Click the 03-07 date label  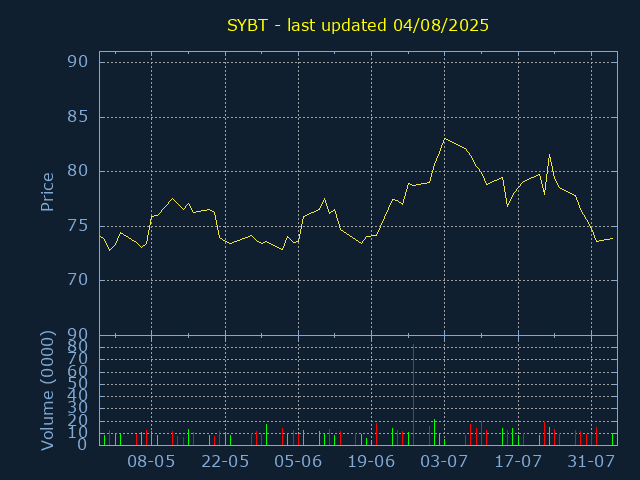pyautogui.click(x=444, y=462)
